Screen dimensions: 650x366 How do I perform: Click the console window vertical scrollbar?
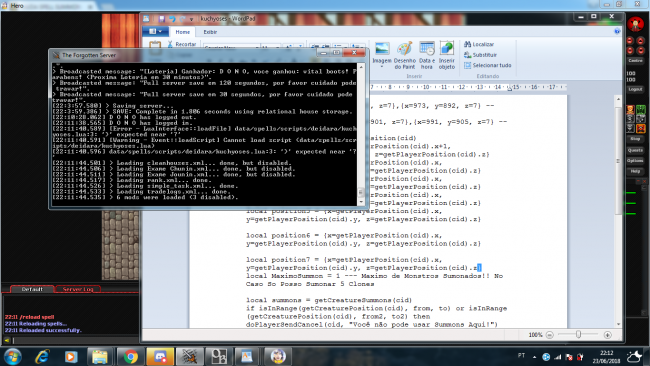pos(361,134)
